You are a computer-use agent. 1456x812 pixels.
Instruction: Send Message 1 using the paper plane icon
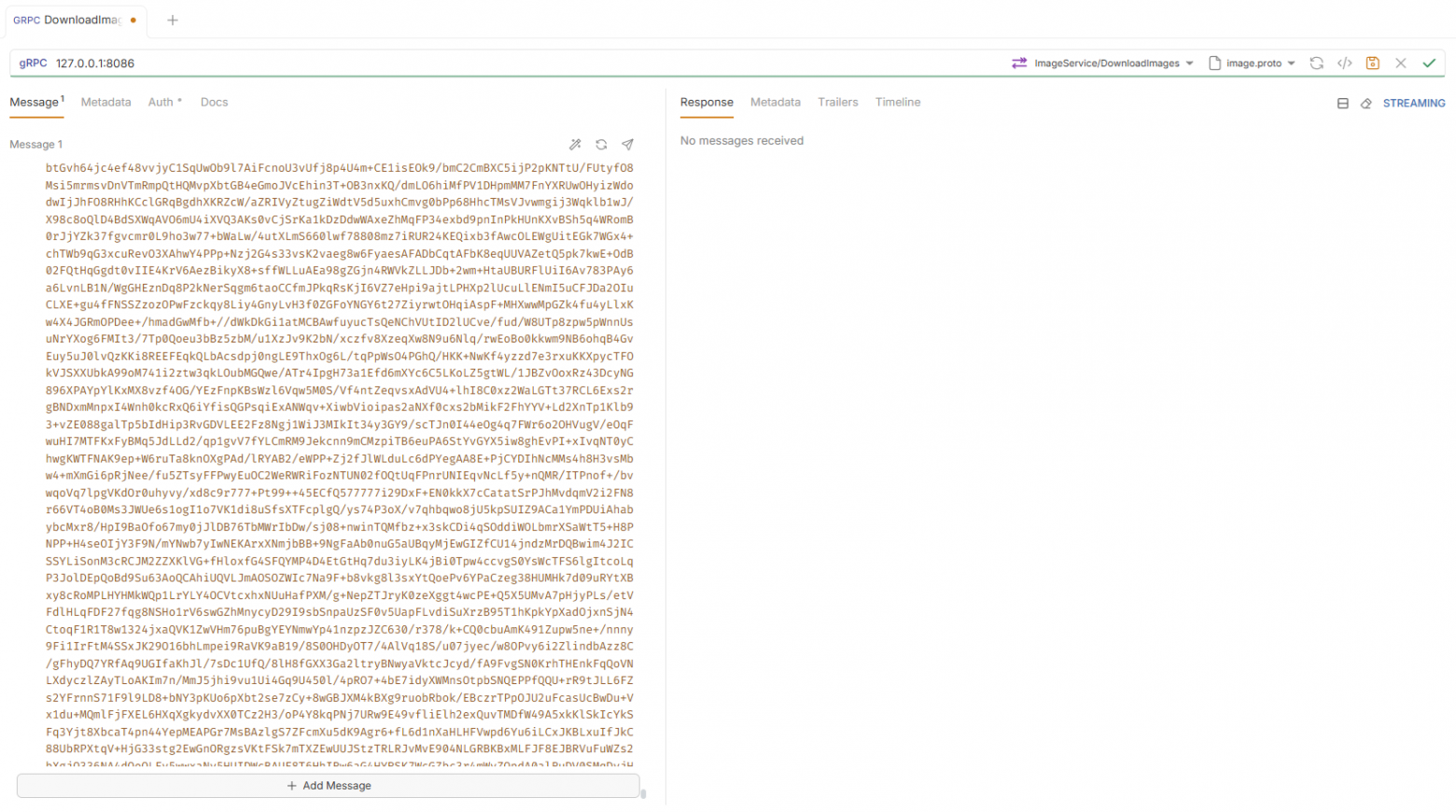(x=627, y=144)
